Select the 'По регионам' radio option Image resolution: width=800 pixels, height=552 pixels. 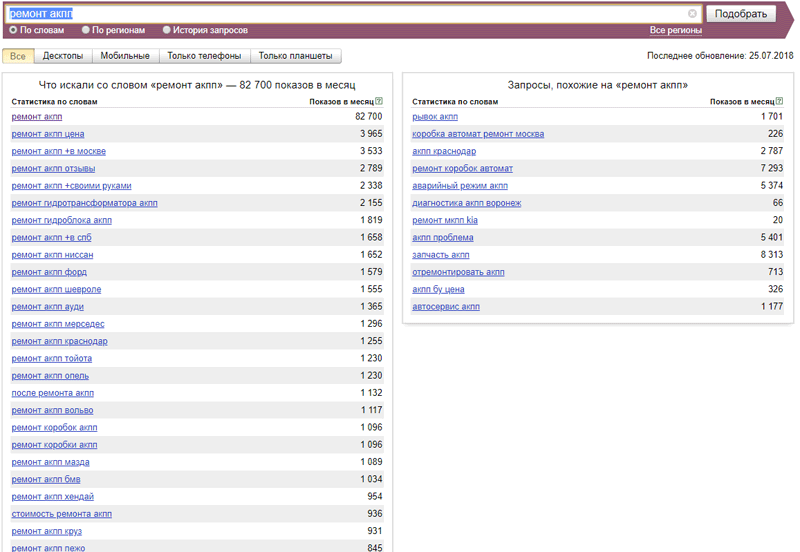click(x=85, y=30)
